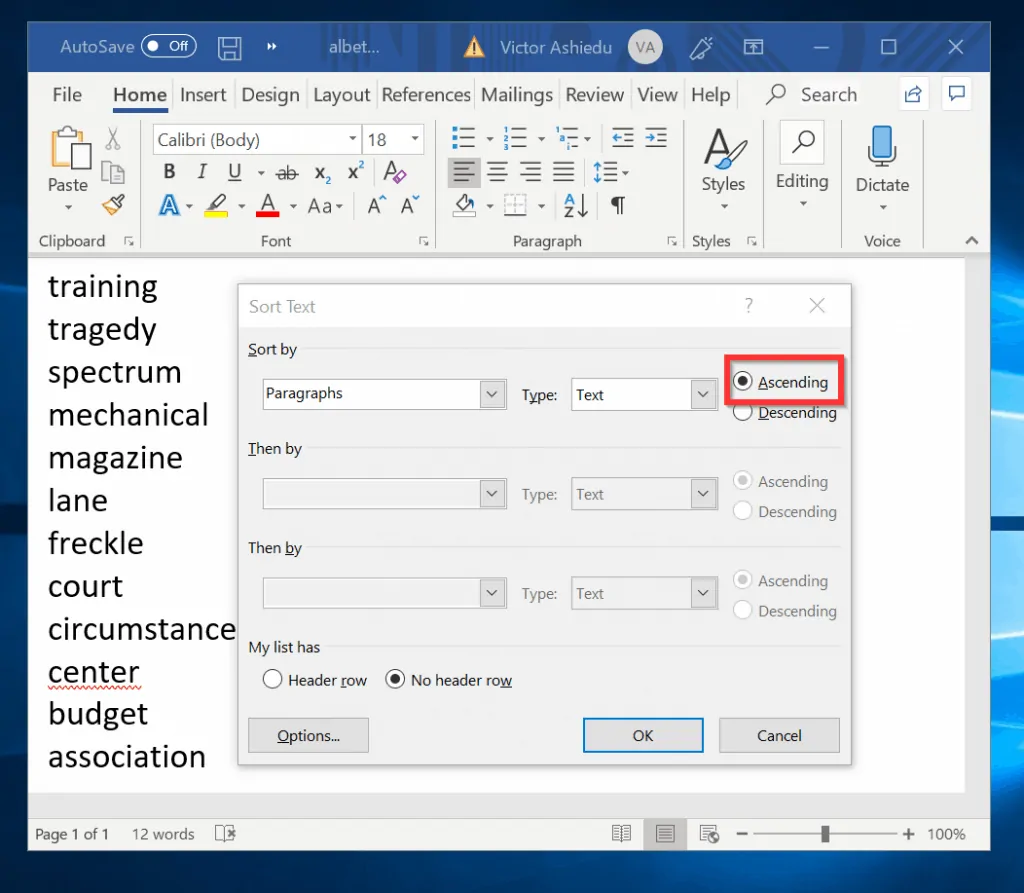Toggle Bold formatting

[x=169, y=172]
